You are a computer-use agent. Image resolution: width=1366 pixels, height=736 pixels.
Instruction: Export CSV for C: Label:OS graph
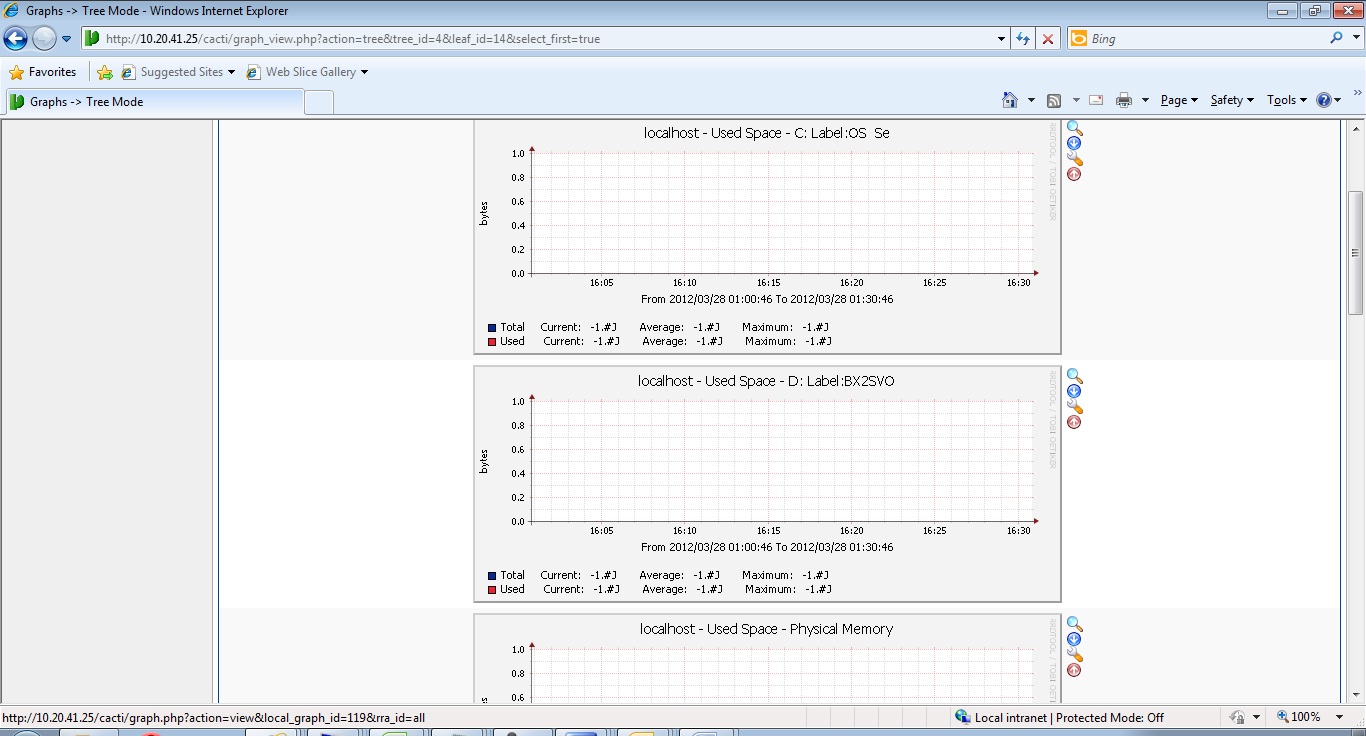point(1074,143)
